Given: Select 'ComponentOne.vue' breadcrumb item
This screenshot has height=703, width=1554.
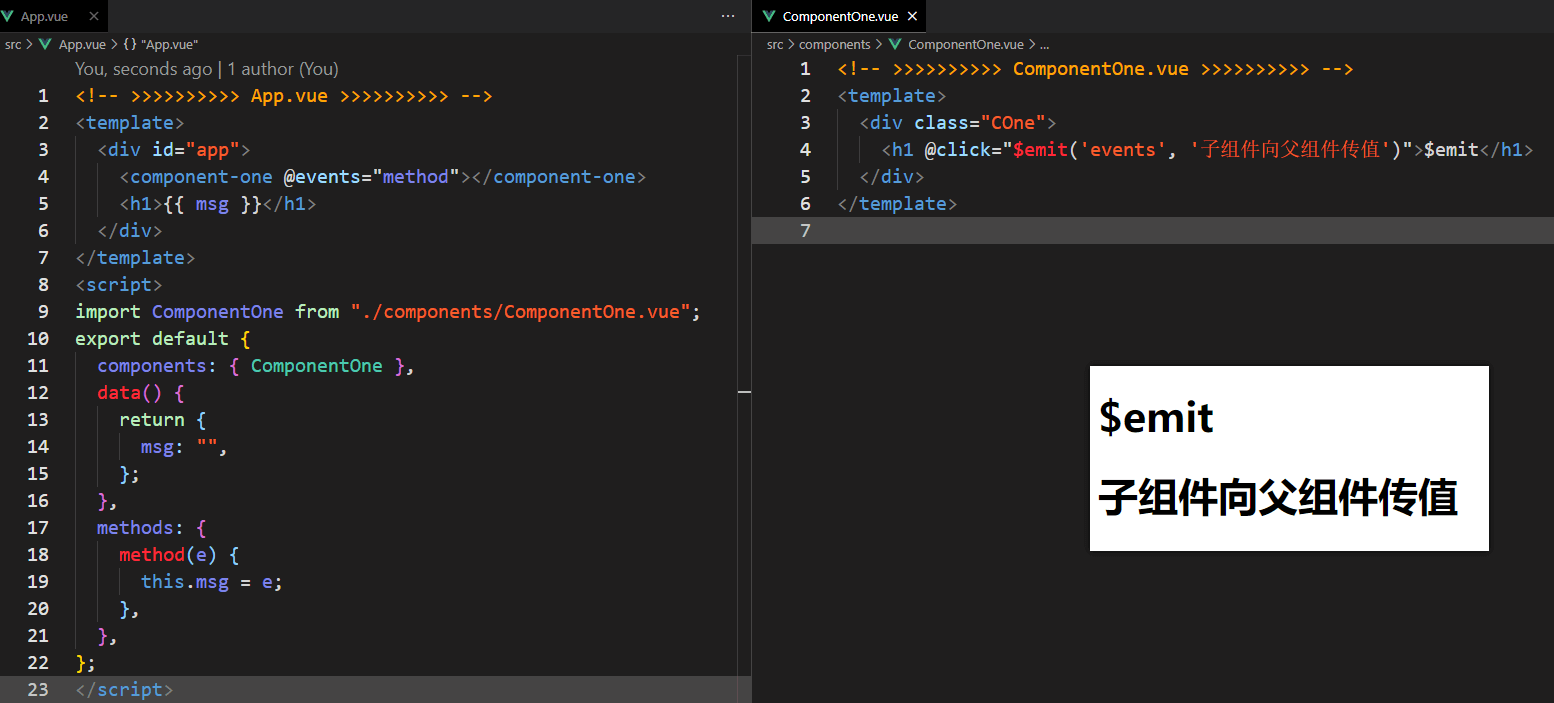Looking at the screenshot, I should pyautogui.click(x=966, y=44).
